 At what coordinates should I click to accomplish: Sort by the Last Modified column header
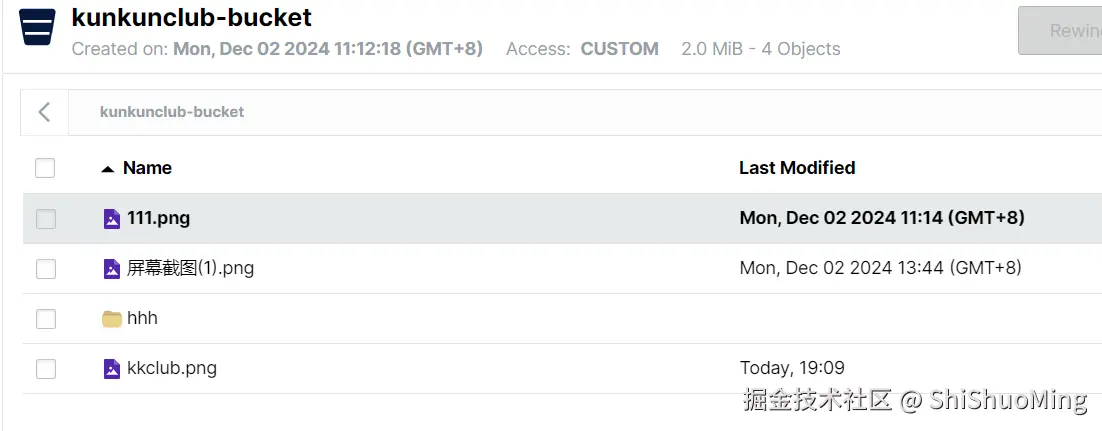[797, 168]
